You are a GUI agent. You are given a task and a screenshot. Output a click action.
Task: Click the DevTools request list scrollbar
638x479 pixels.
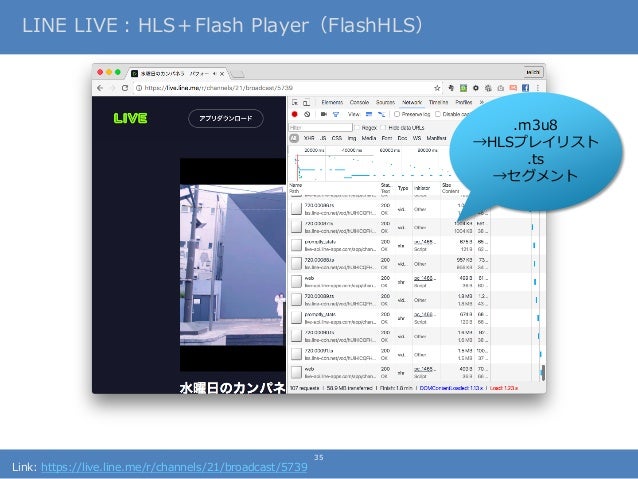point(543,372)
